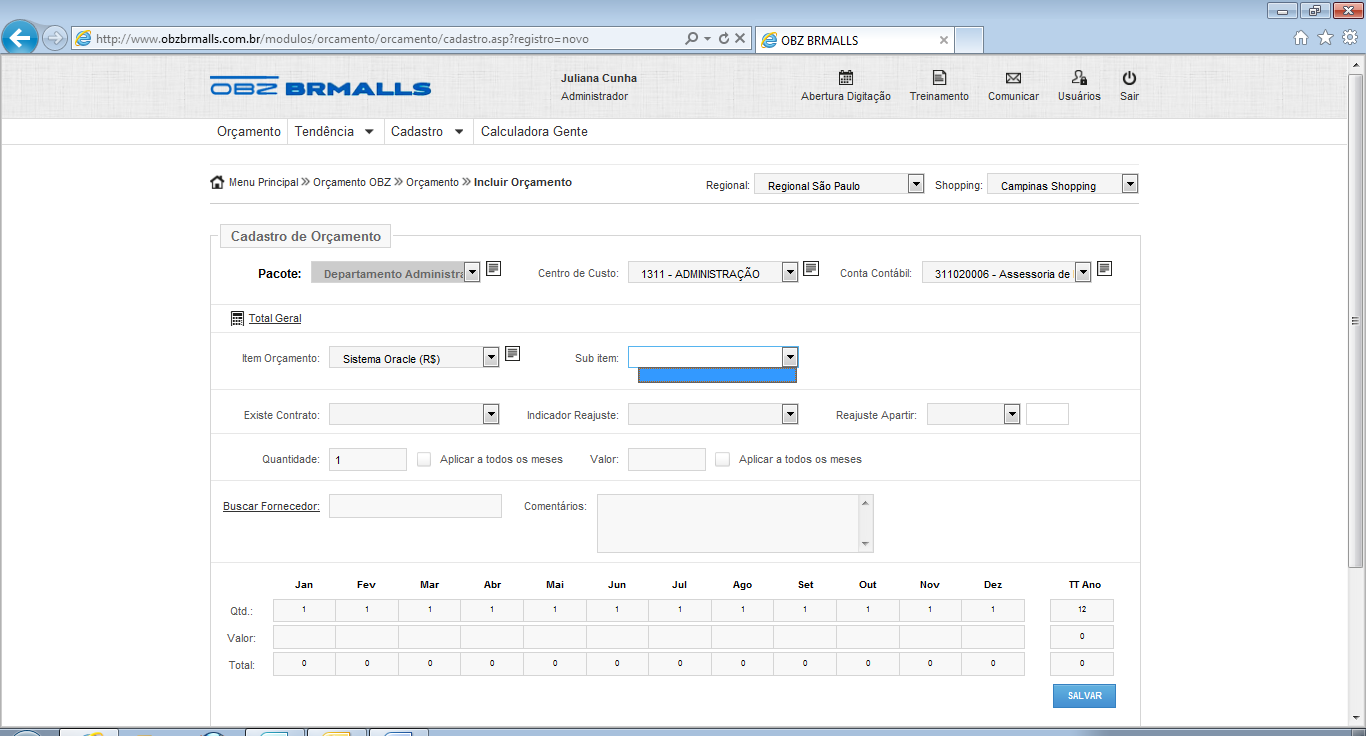Select the highlighted Sub item list option
The image size is (1366, 736).
coord(717,375)
